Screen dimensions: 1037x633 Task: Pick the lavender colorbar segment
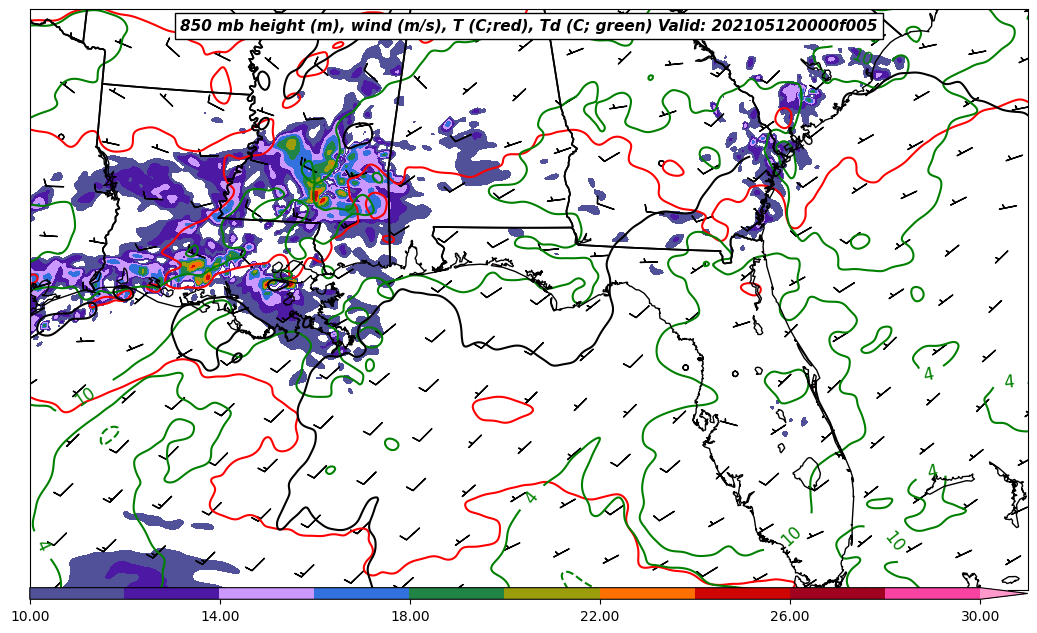[x=267, y=593]
